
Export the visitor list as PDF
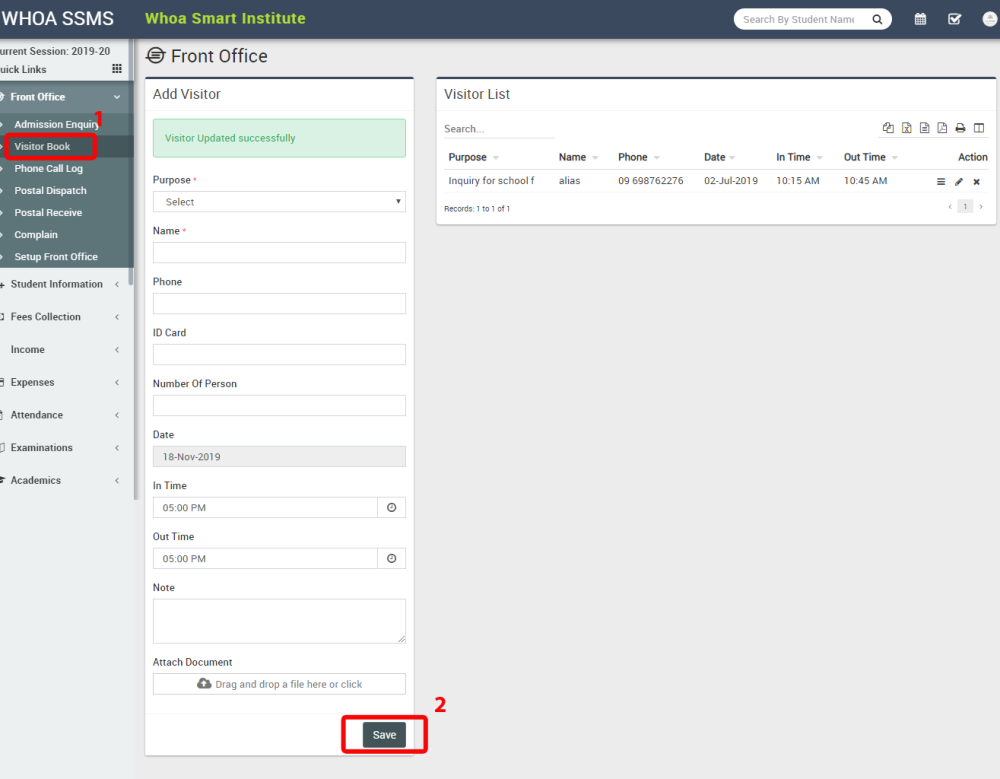tap(942, 128)
